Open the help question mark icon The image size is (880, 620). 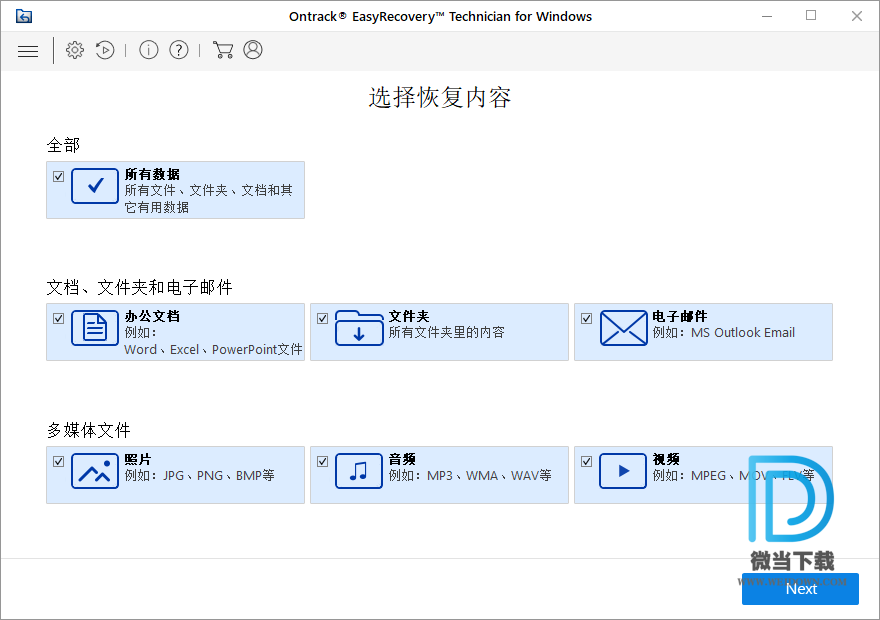179,50
